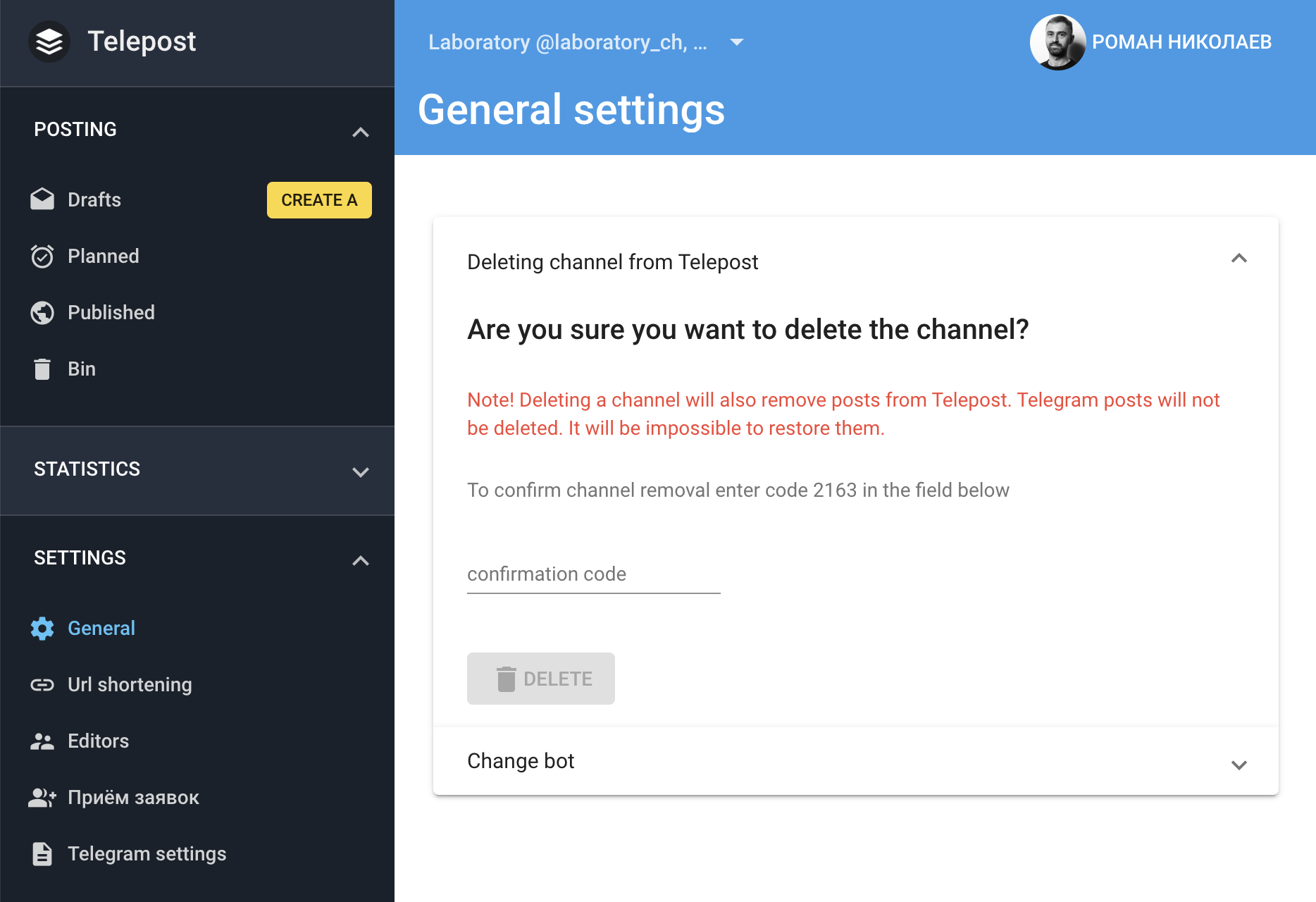The width and height of the screenshot is (1316, 902).
Task: Expand the STATISTICS section chevron
Action: point(361,471)
